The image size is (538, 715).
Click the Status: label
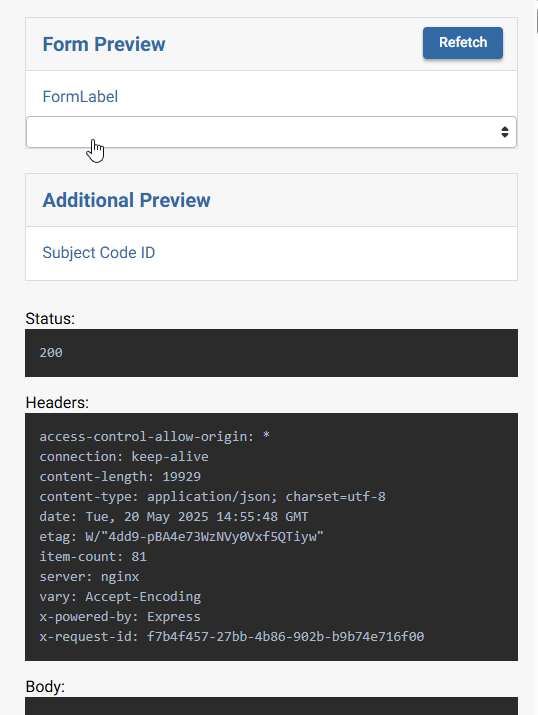pyautogui.click(x=50, y=318)
